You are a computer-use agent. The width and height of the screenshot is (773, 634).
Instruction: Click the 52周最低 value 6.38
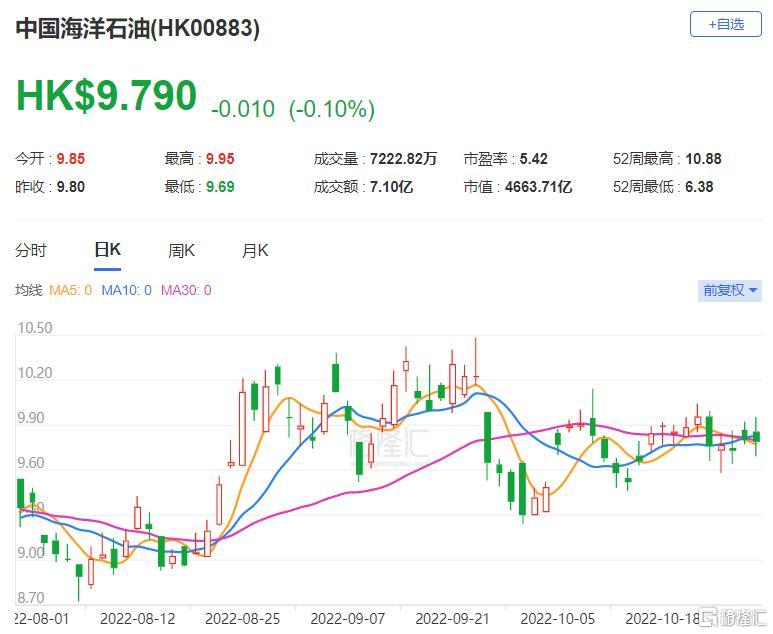tap(699, 187)
